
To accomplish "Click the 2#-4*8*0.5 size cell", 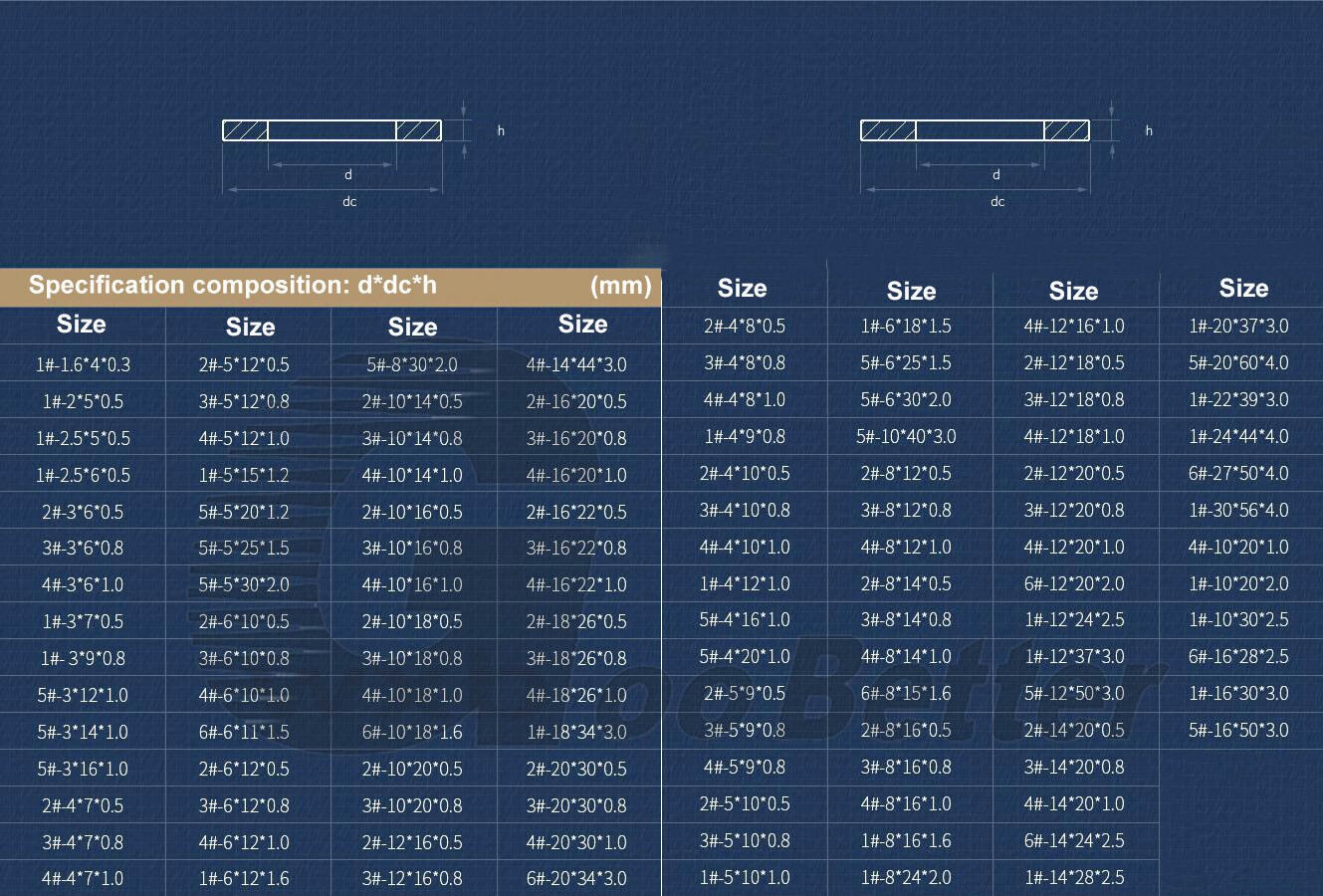I will click(745, 326).
